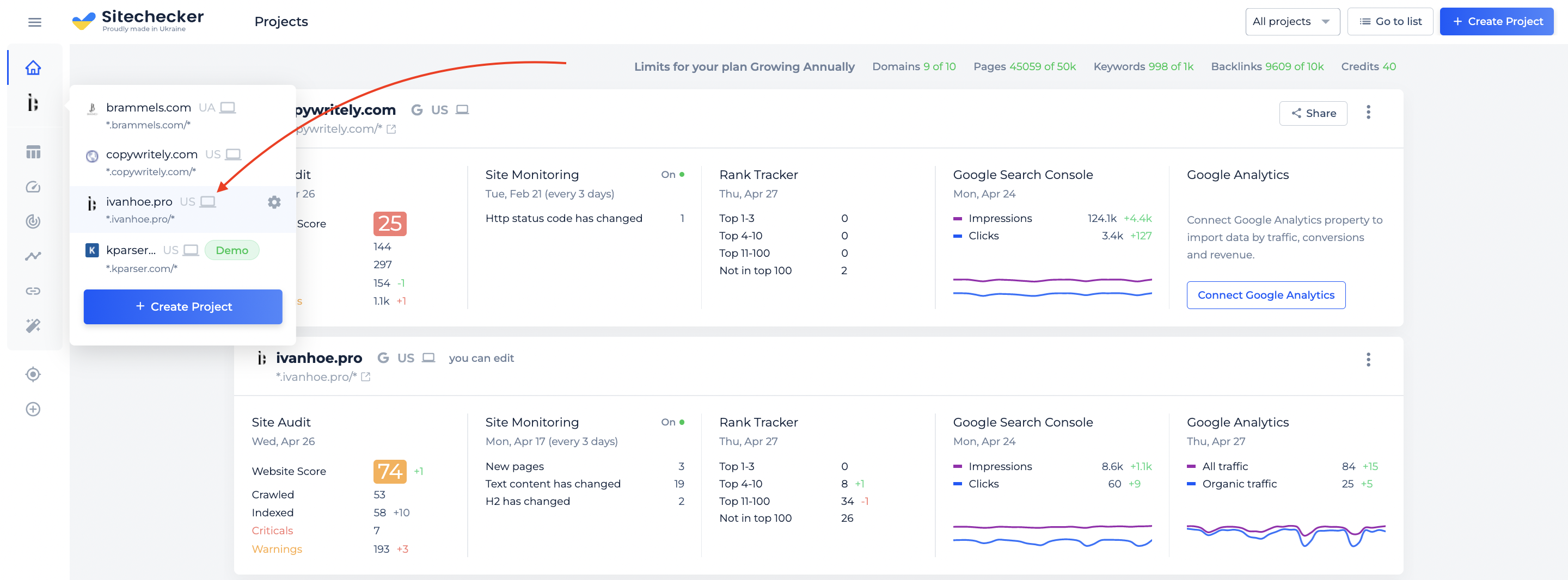The image size is (1568, 580).
Task: Click the 74 website score badge
Action: 390,471
